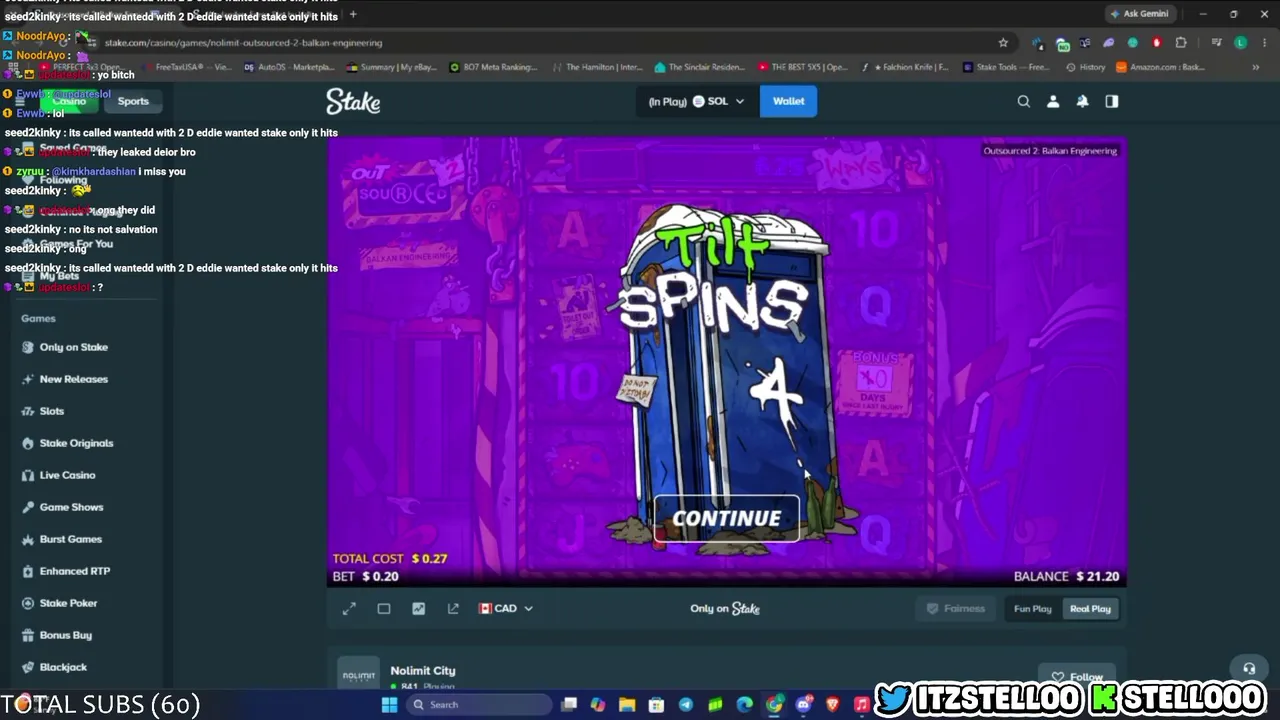Open the History bookmark

(1086, 67)
